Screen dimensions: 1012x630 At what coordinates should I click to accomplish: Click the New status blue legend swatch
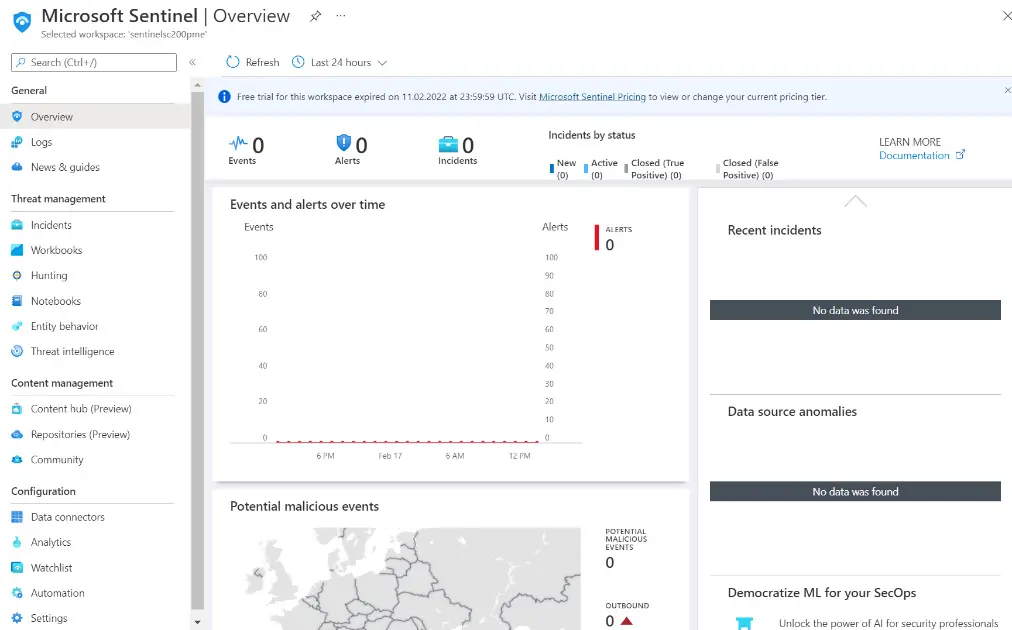[552, 168]
